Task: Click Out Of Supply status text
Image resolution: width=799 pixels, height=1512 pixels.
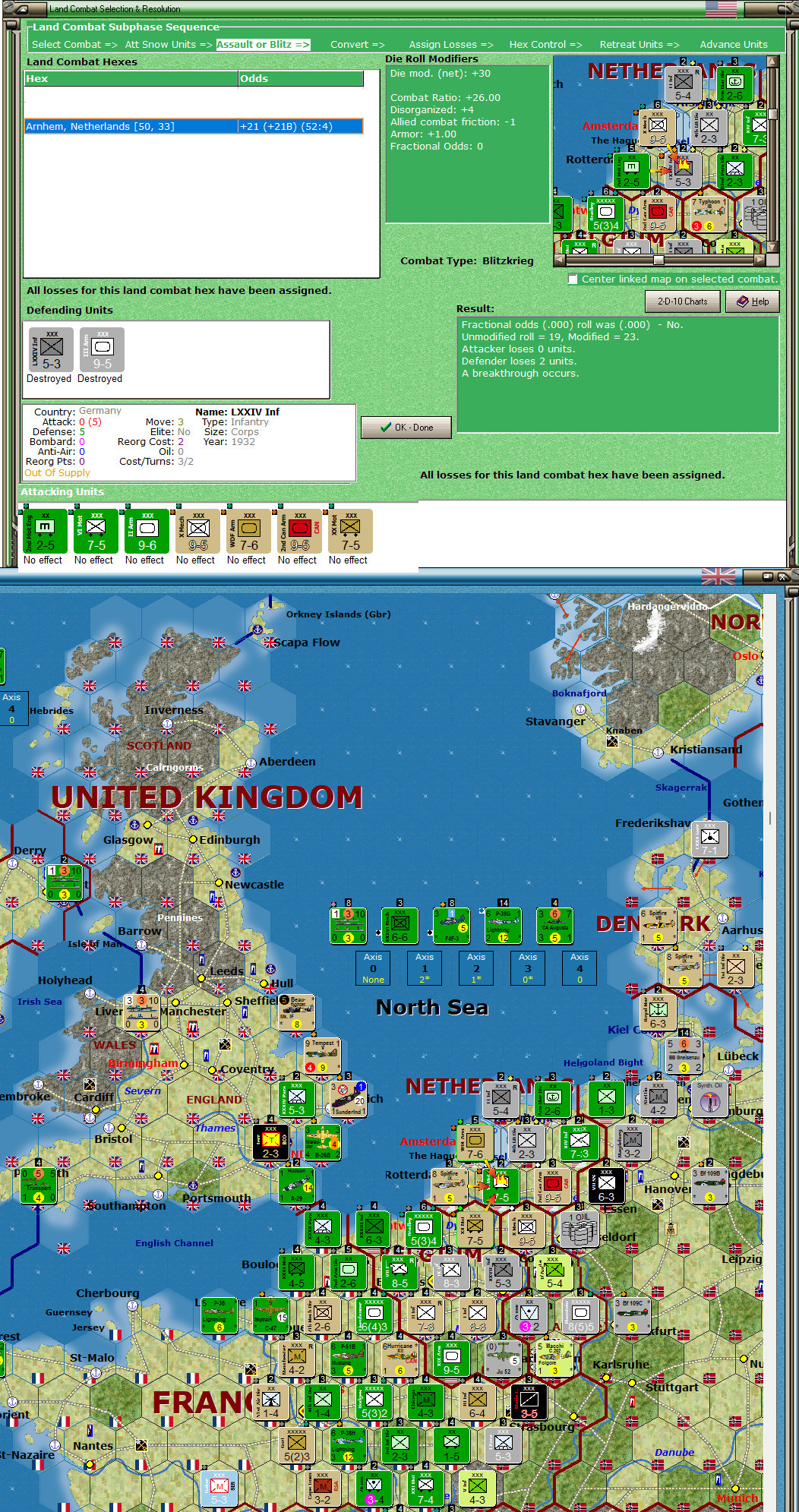Action: [57, 472]
